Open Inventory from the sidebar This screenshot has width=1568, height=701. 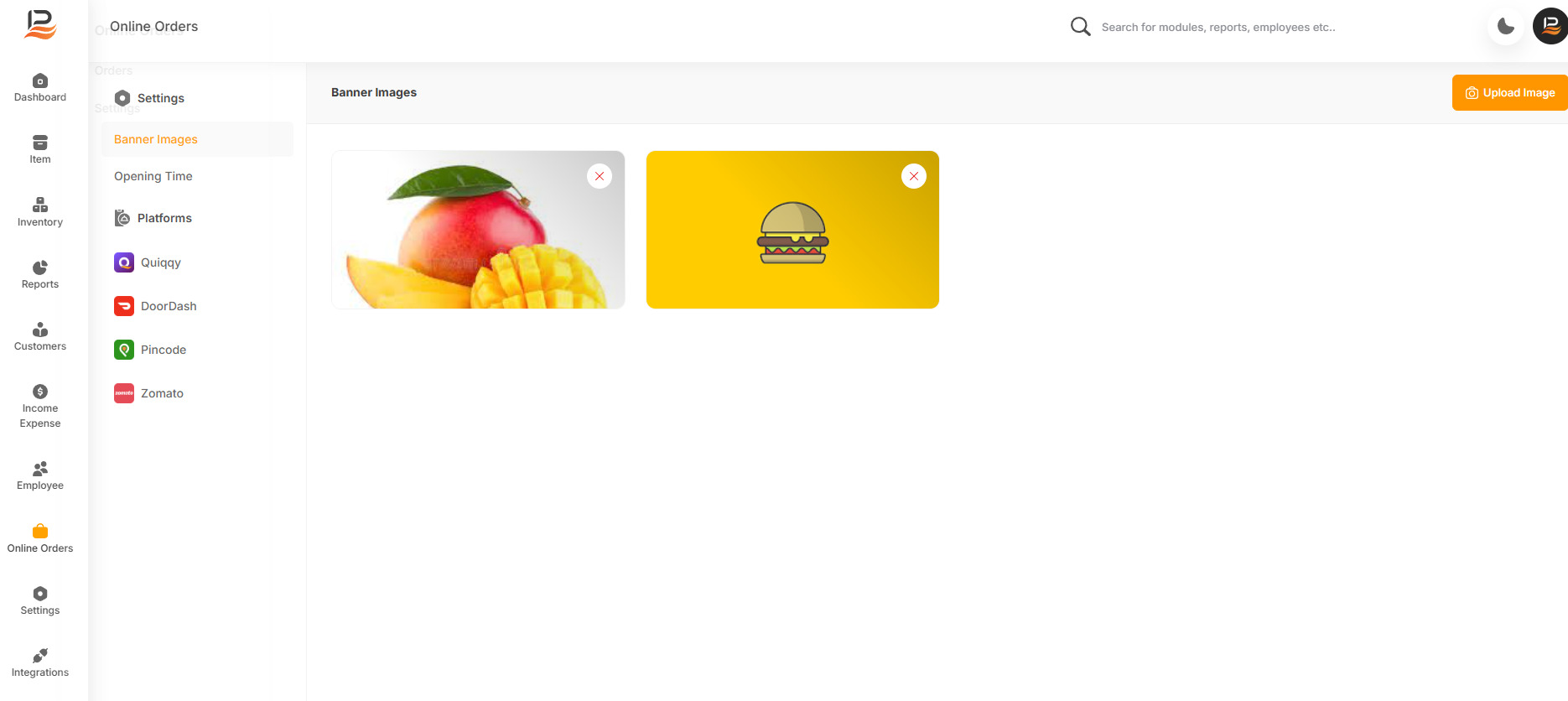click(x=40, y=205)
